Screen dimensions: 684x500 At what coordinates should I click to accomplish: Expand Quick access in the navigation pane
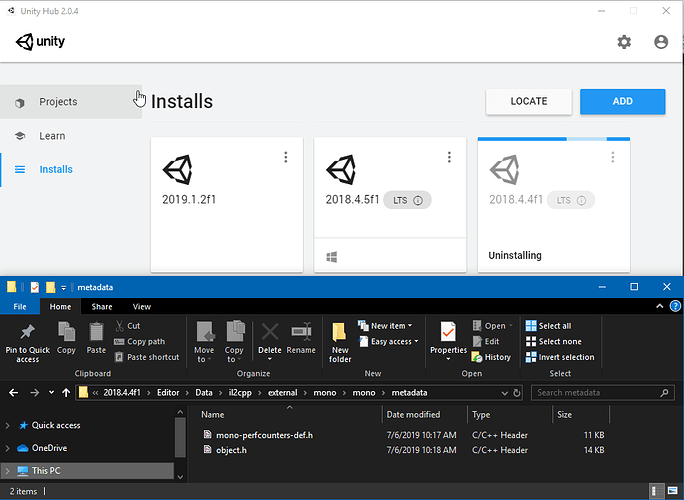coord(7,425)
